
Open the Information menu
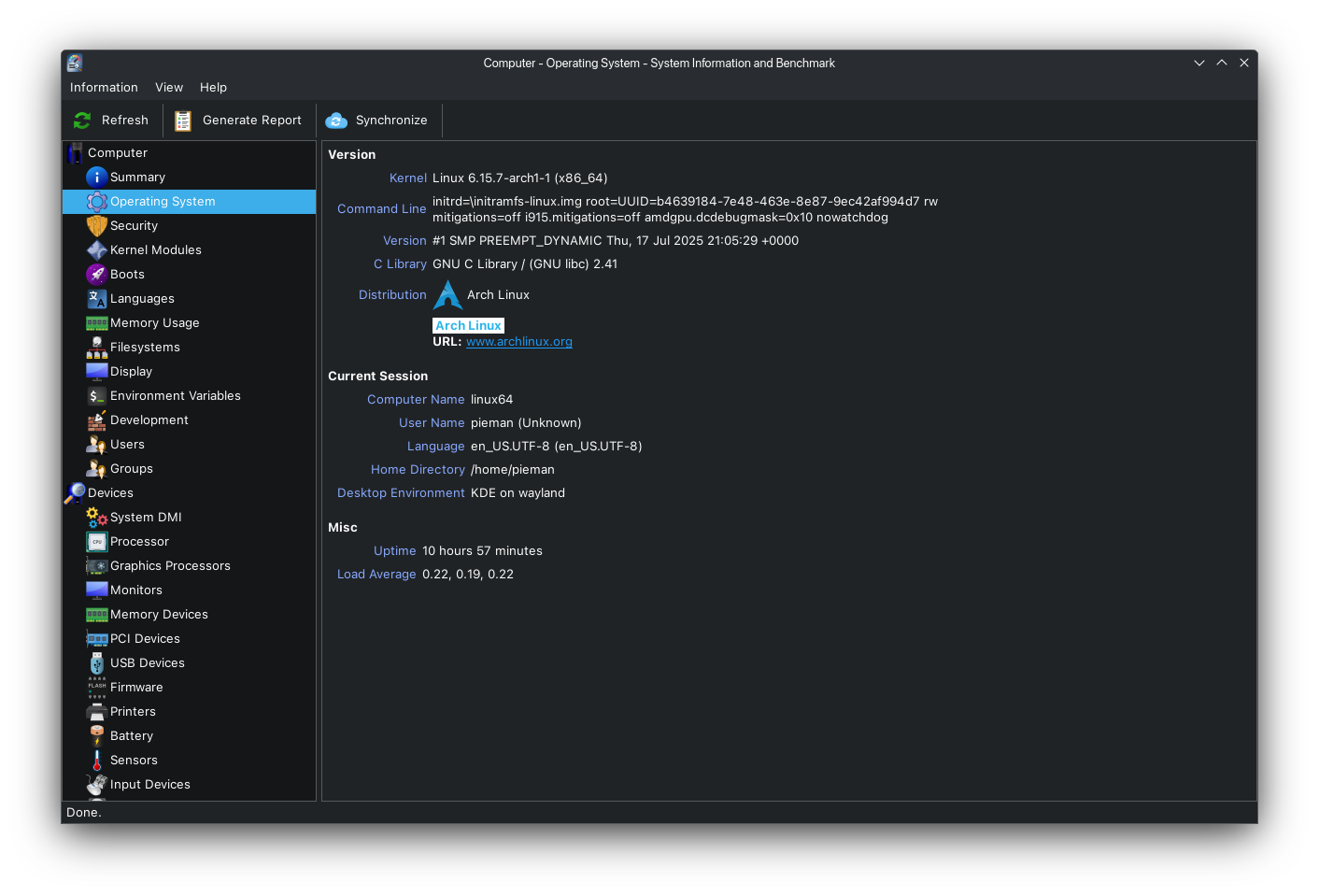click(104, 87)
